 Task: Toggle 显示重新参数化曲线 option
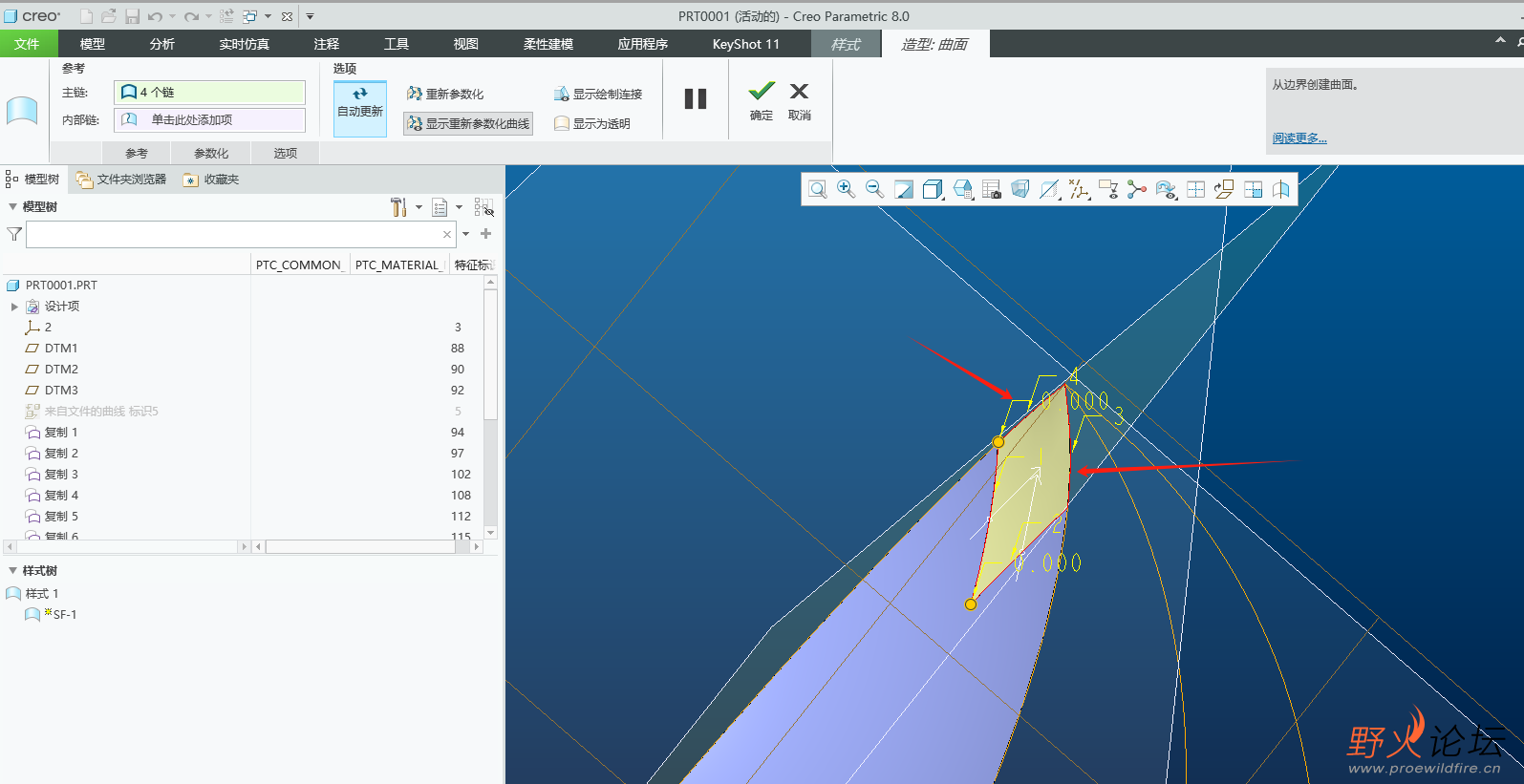click(468, 123)
